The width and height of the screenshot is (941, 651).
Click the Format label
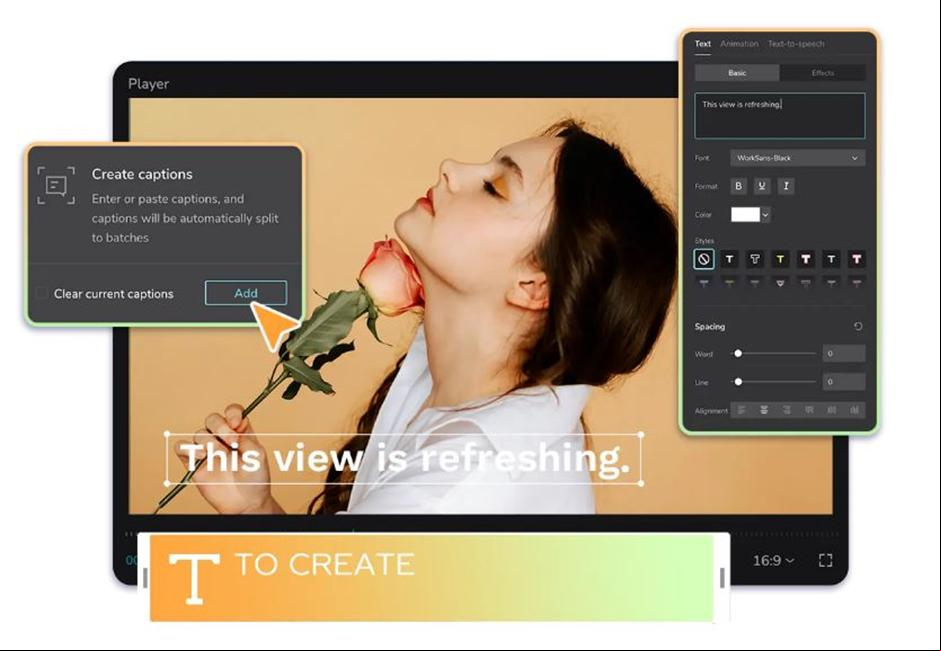[x=706, y=187]
